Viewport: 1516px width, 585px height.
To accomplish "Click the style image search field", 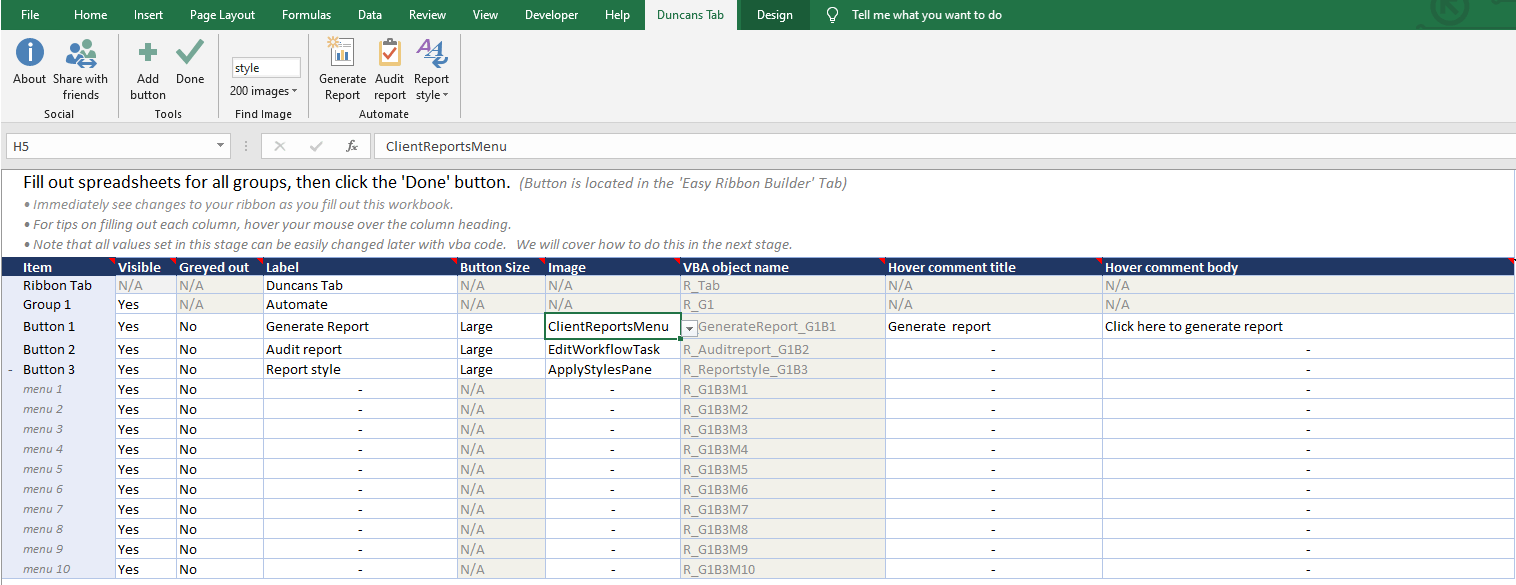I will (265, 66).
